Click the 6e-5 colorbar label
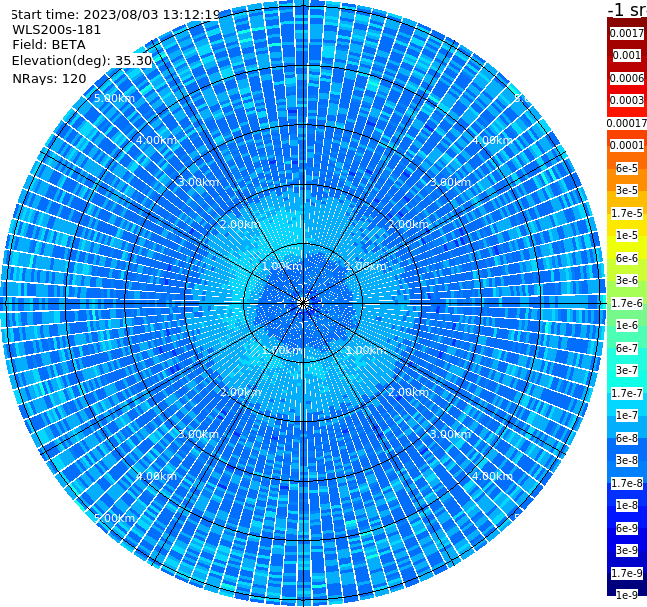The height and width of the screenshot is (607, 647). pos(627,168)
